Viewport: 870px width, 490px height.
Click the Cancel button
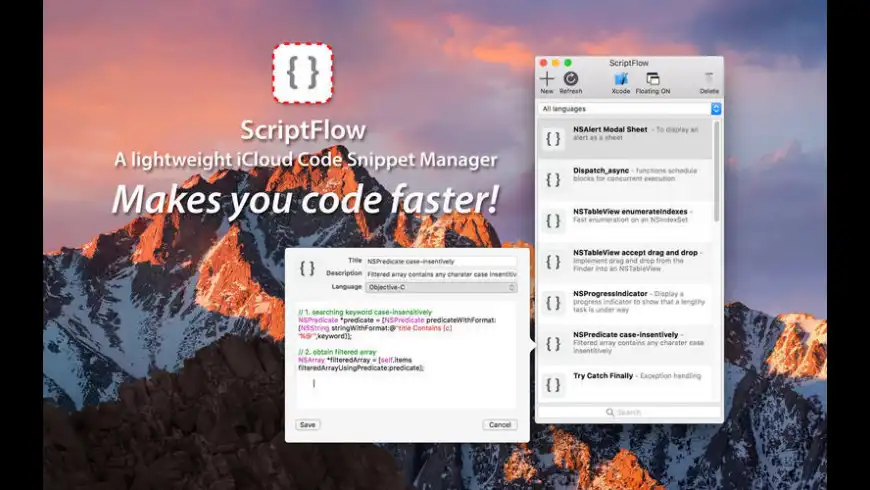[x=500, y=425]
